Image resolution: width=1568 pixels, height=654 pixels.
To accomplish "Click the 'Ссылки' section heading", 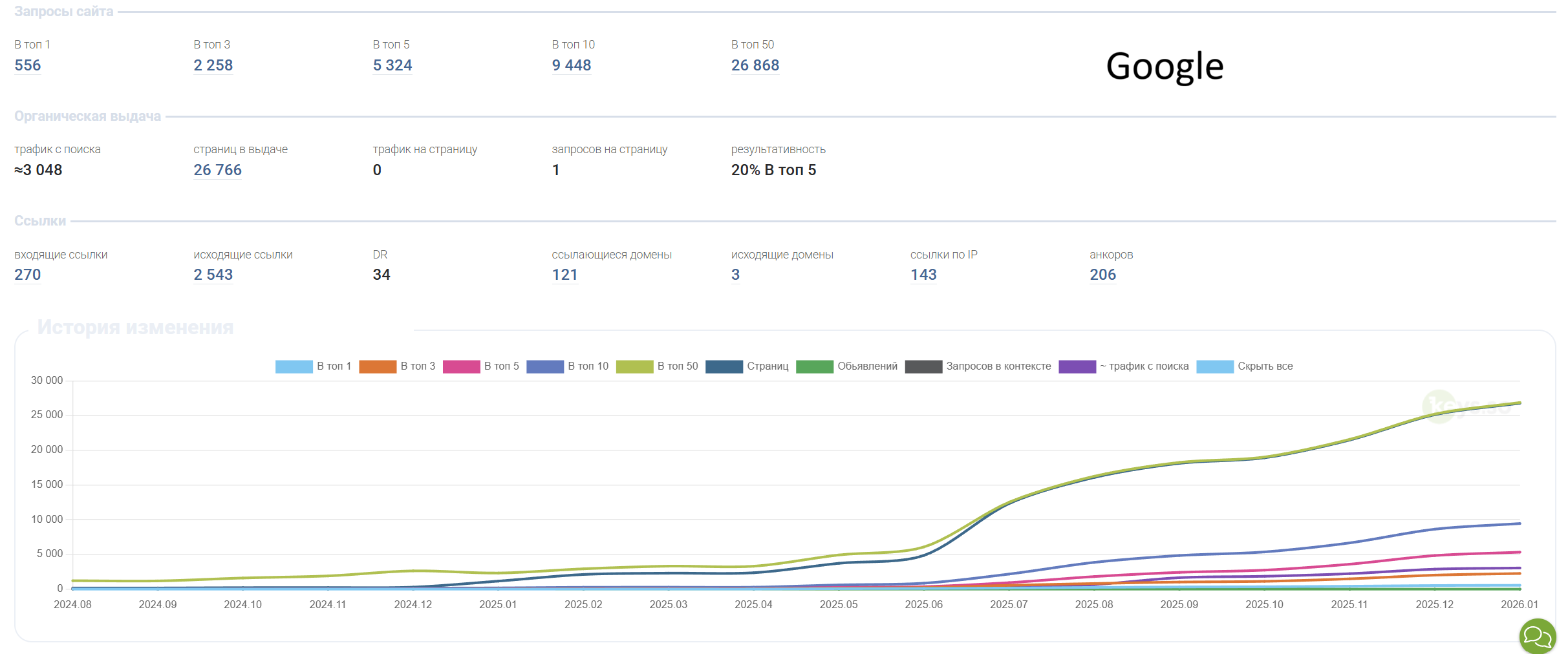I will point(40,221).
